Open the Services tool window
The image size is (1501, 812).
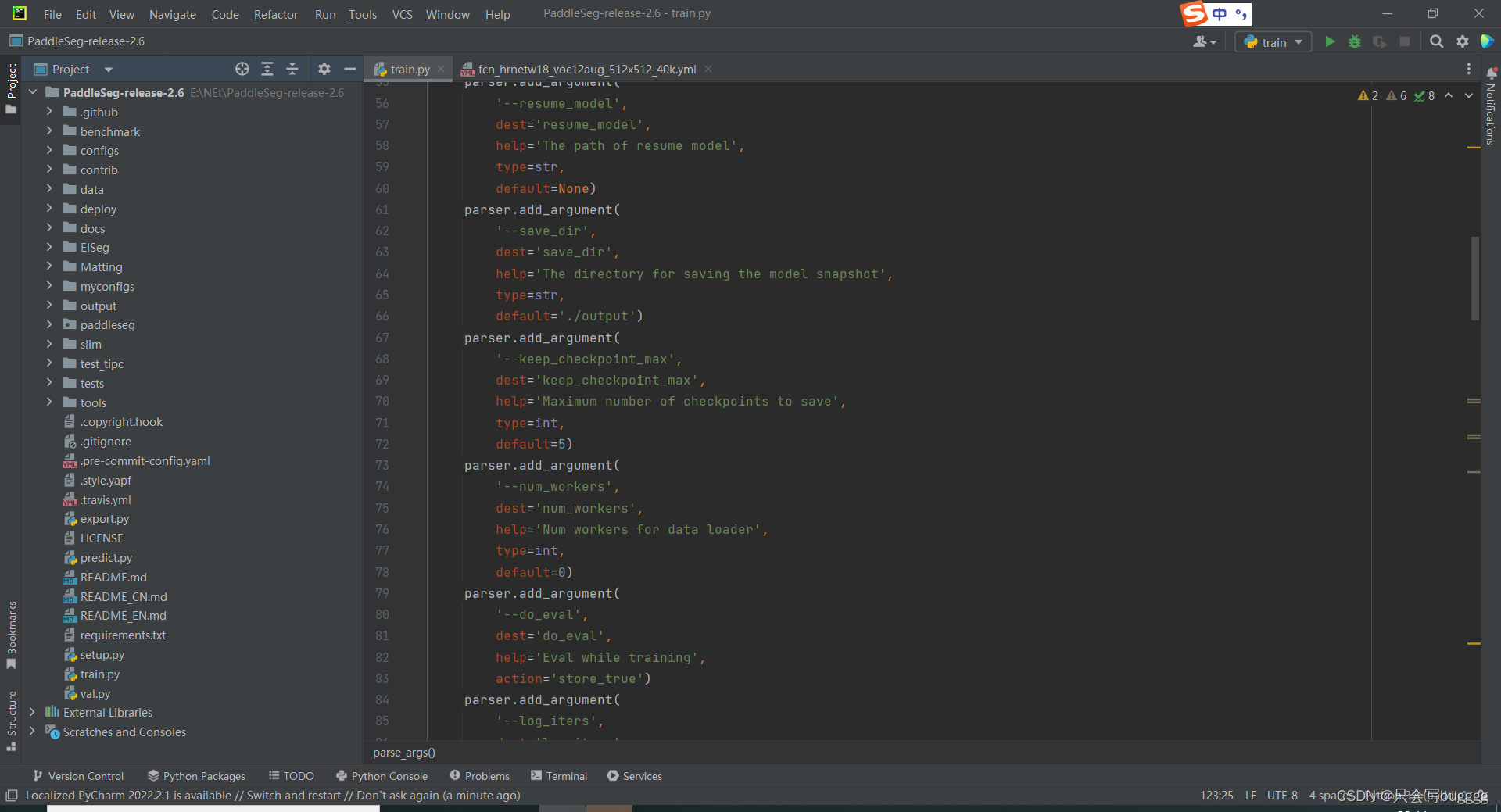pos(634,776)
